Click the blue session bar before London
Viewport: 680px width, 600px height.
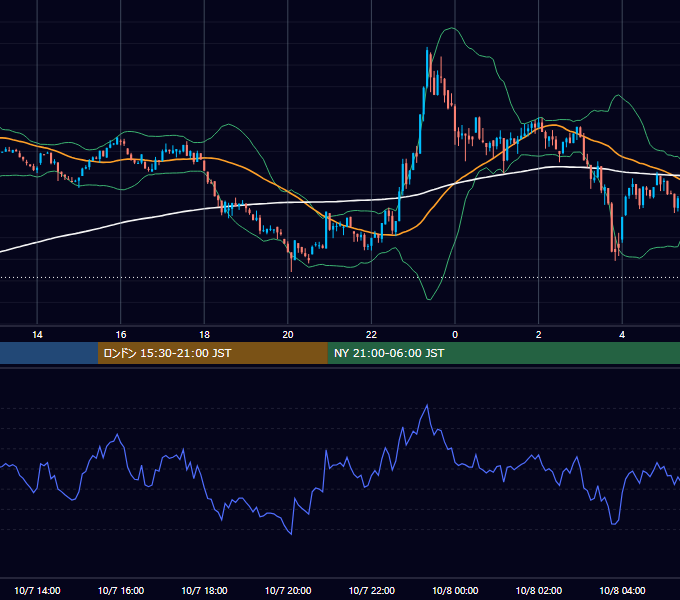[x=49, y=353]
